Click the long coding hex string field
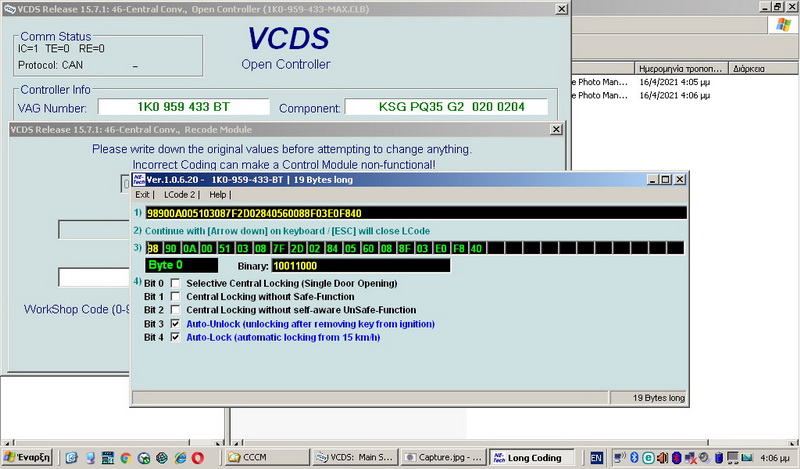800x469 pixels. (x=416, y=213)
